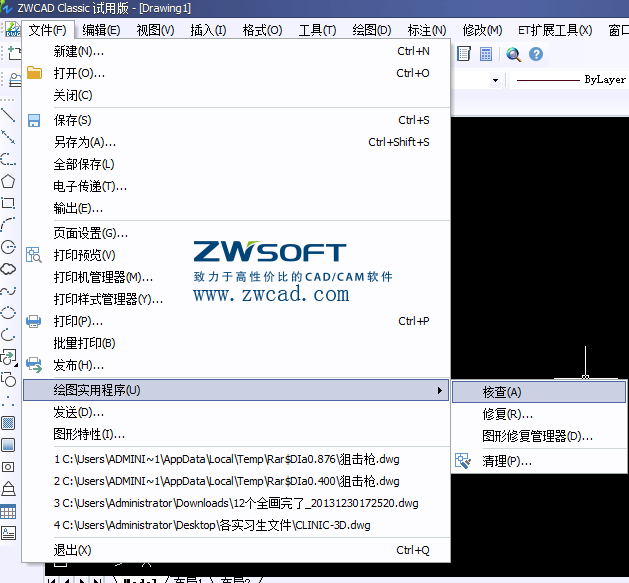Viewport: 629px width, 583px height.
Task: Open the recent file CLINIC-3D.dwg
Action: click(x=212, y=525)
